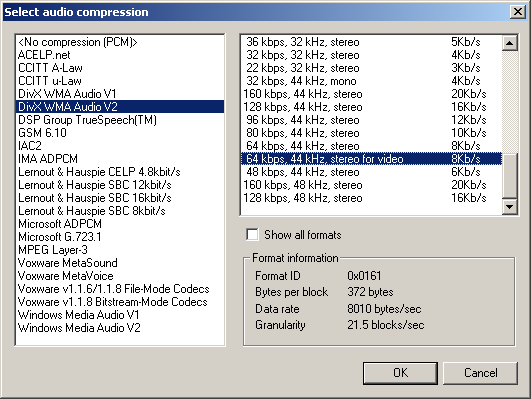
Task: Select GSM 6.10 codec
Action: (x=120, y=133)
